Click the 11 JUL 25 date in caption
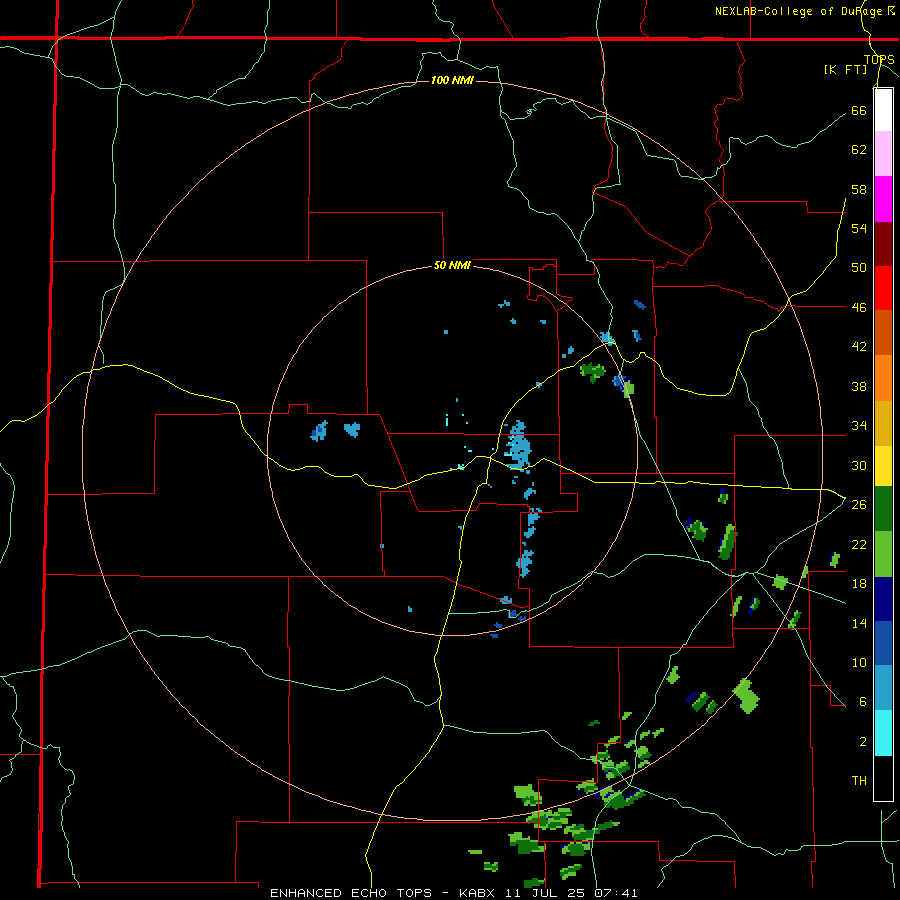This screenshot has height=900, width=900. (x=547, y=893)
